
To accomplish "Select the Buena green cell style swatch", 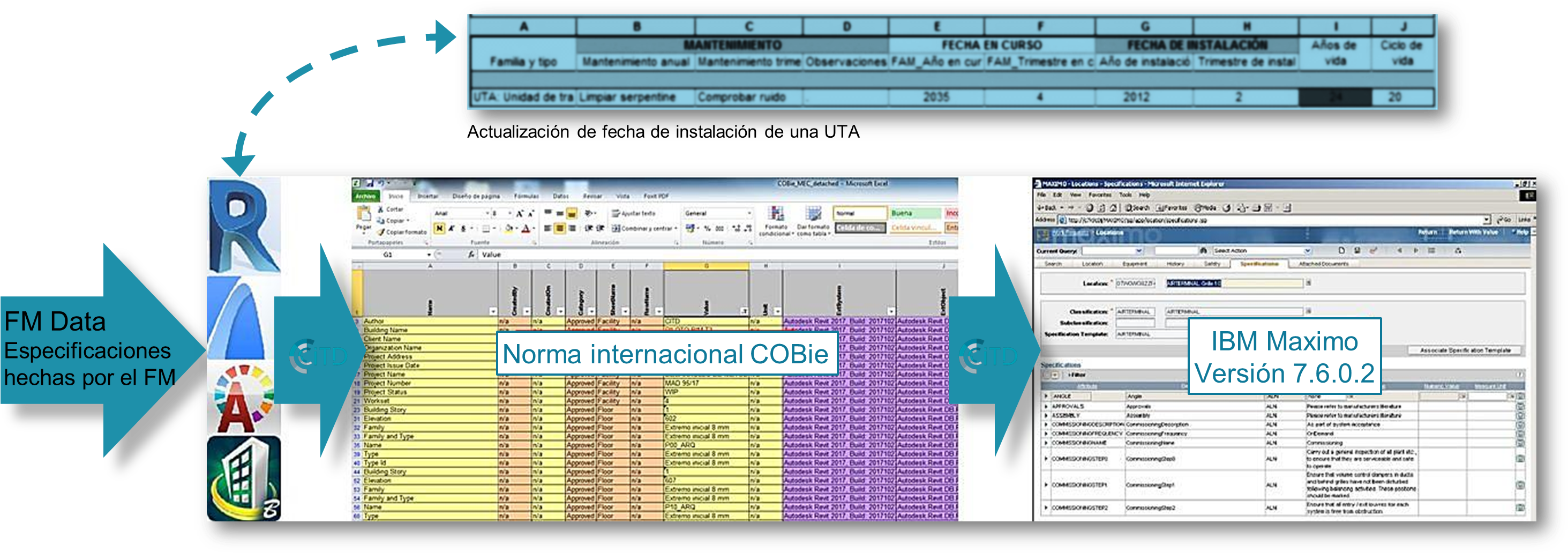I will point(916,213).
